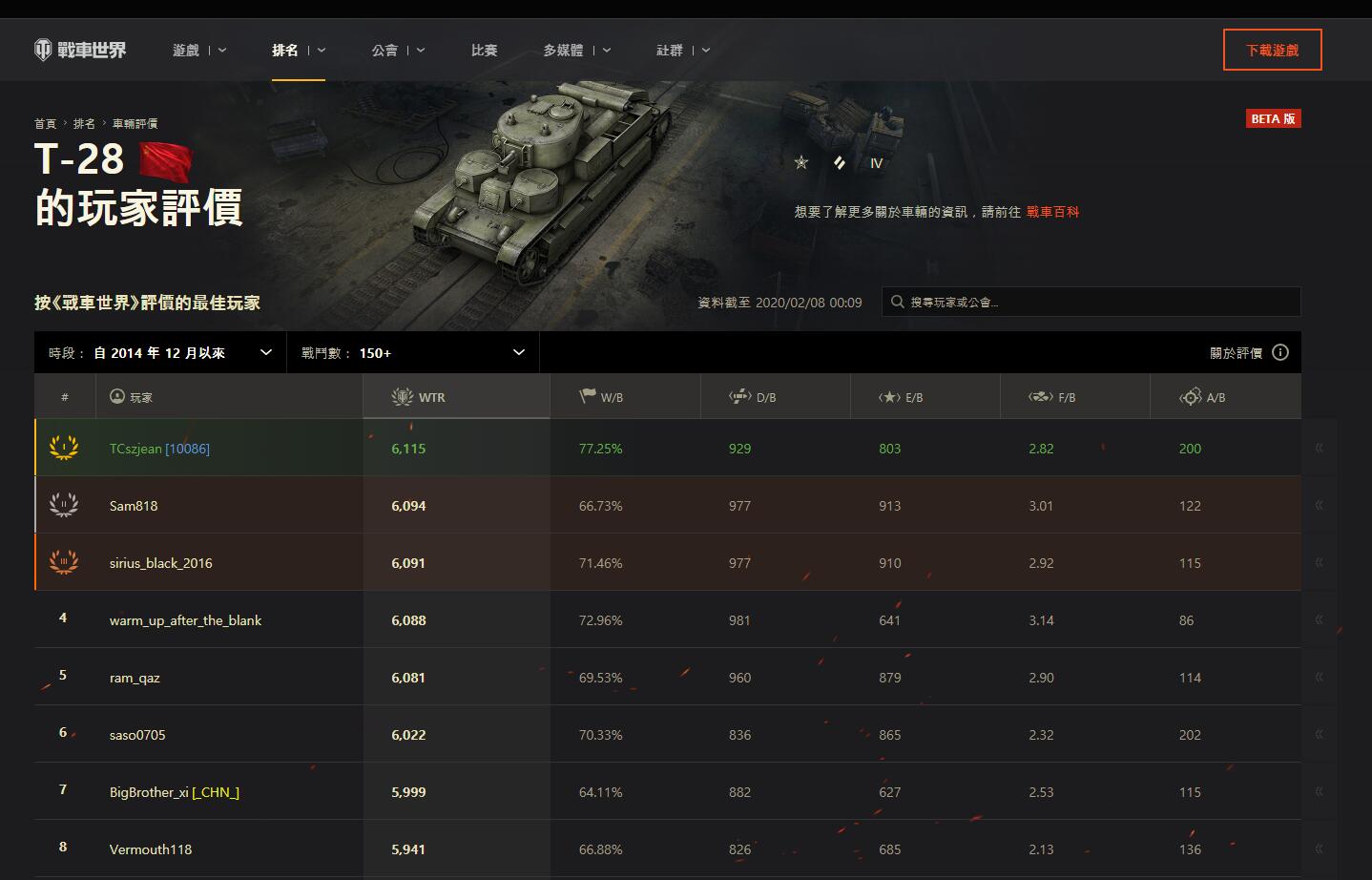This screenshot has width=1372, height=880.
Task: Open clan [_CHN_] link
Action: coord(216,792)
